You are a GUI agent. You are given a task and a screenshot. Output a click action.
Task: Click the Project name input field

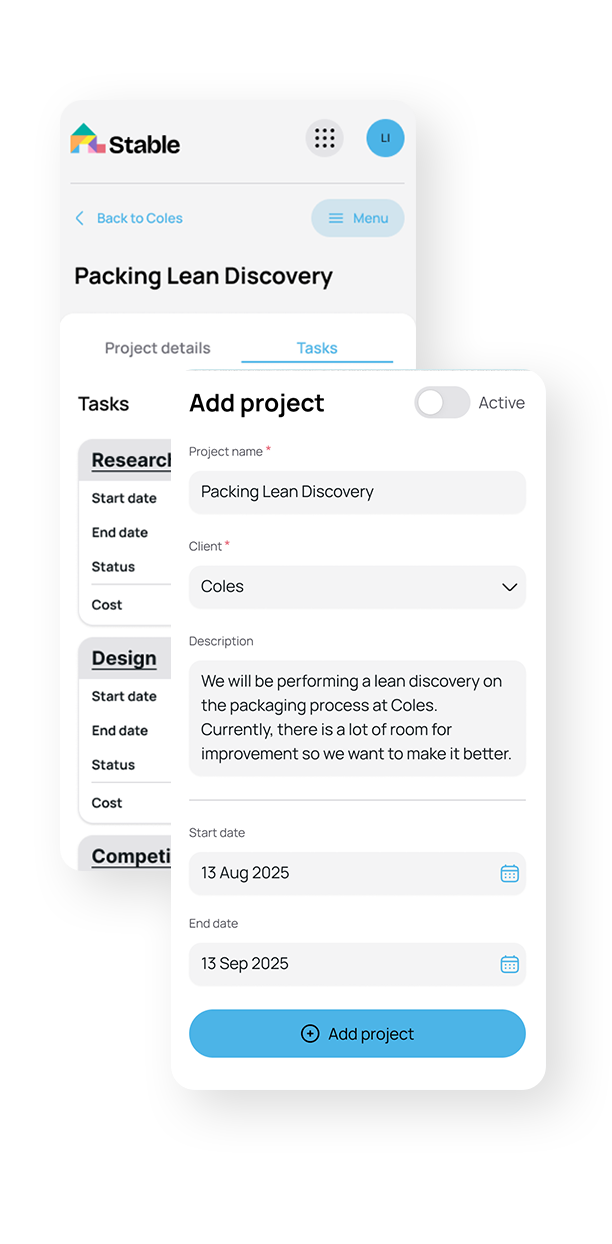point(357,492)
